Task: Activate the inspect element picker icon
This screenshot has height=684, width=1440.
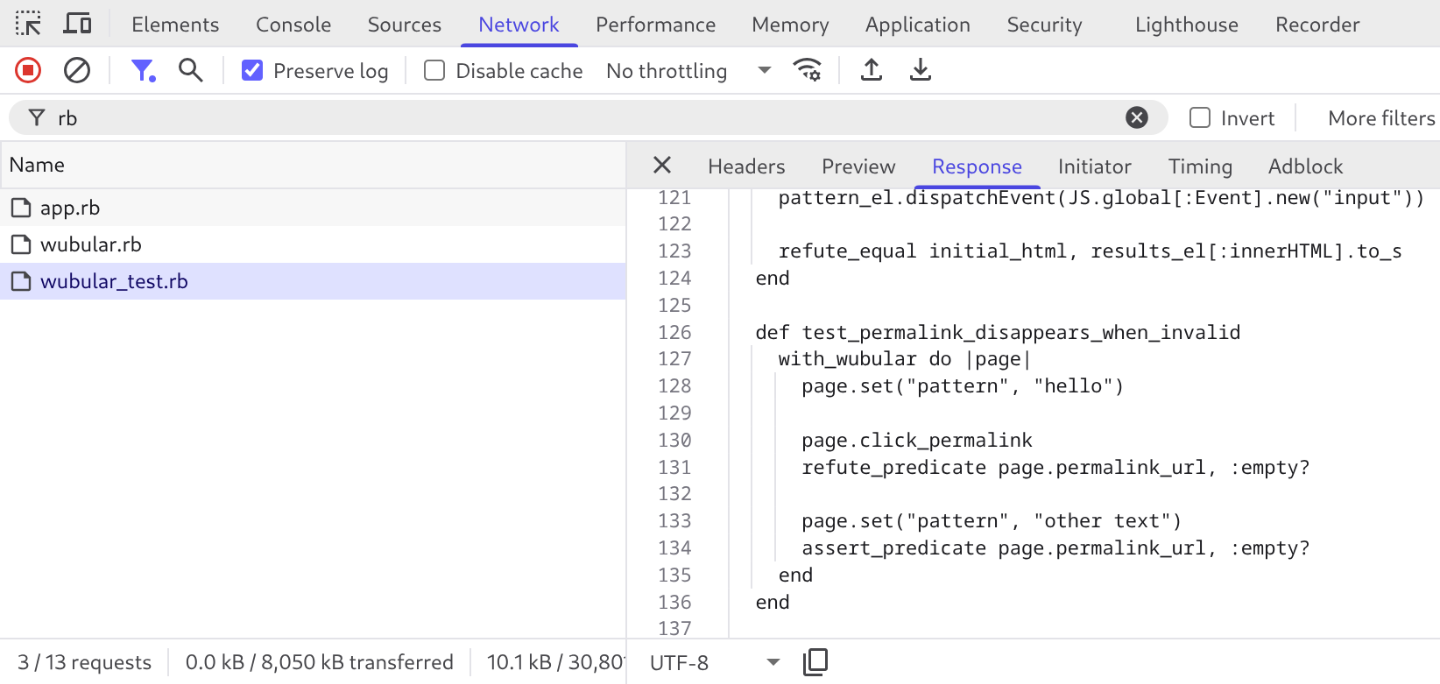Action: (28, 23)
